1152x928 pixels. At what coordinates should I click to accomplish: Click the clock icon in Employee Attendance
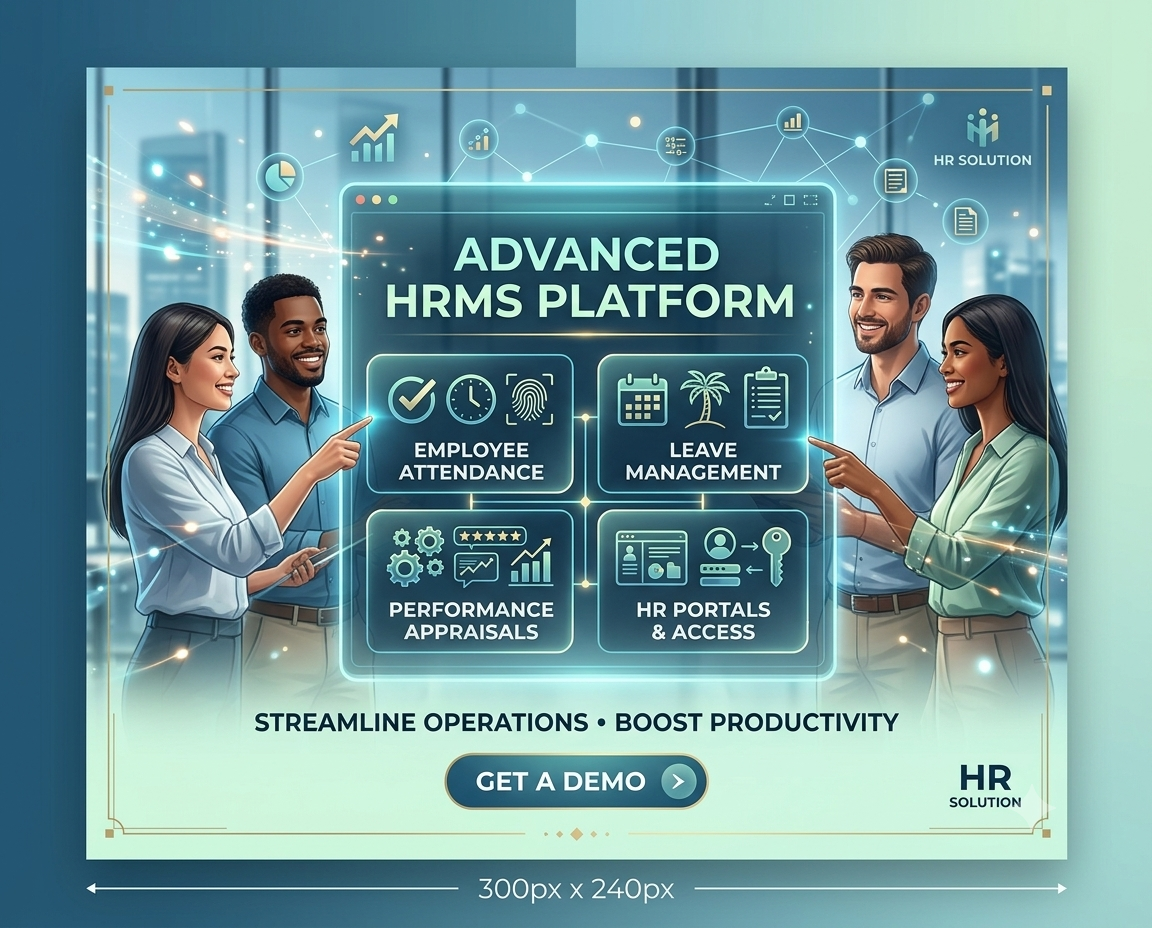pos(470,399)
